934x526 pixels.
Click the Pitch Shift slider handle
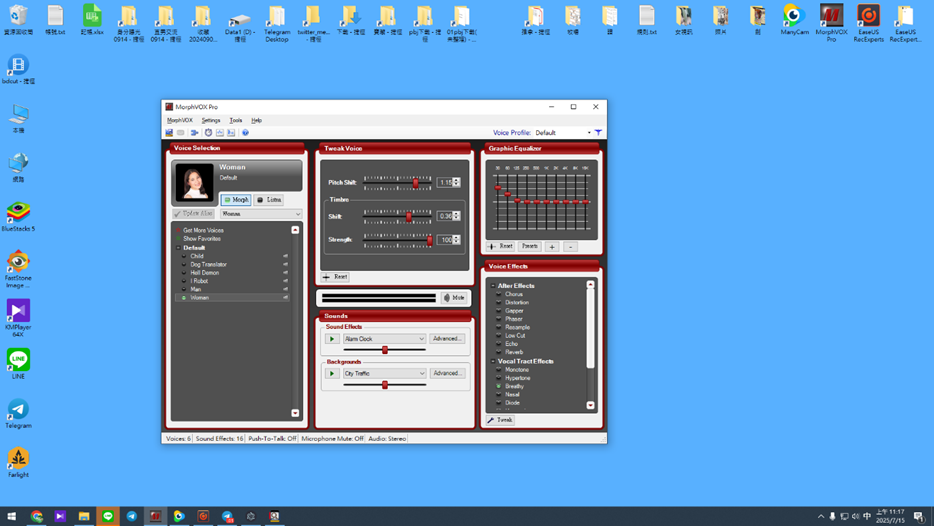coord(415,183)
